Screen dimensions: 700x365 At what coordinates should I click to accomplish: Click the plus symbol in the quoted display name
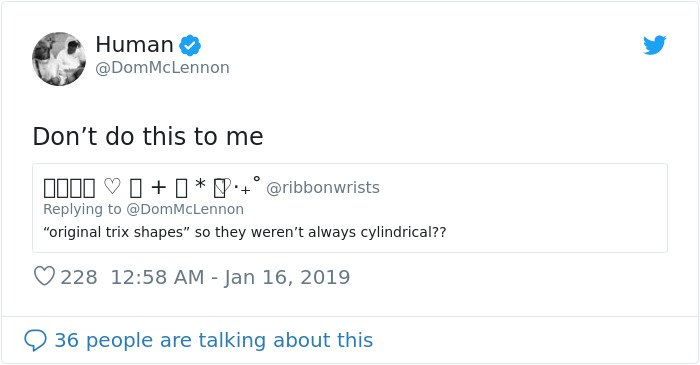(158, 187)
